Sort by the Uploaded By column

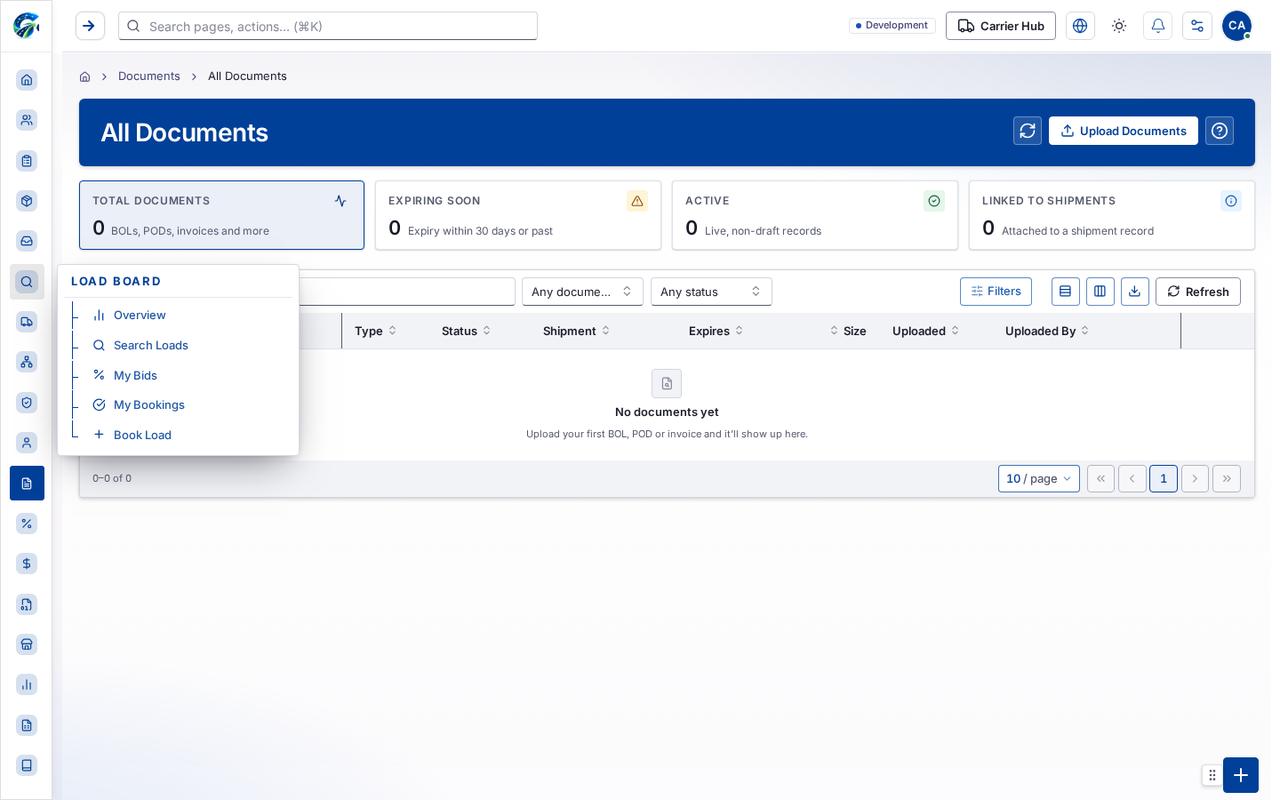(x=1047, y=331)
